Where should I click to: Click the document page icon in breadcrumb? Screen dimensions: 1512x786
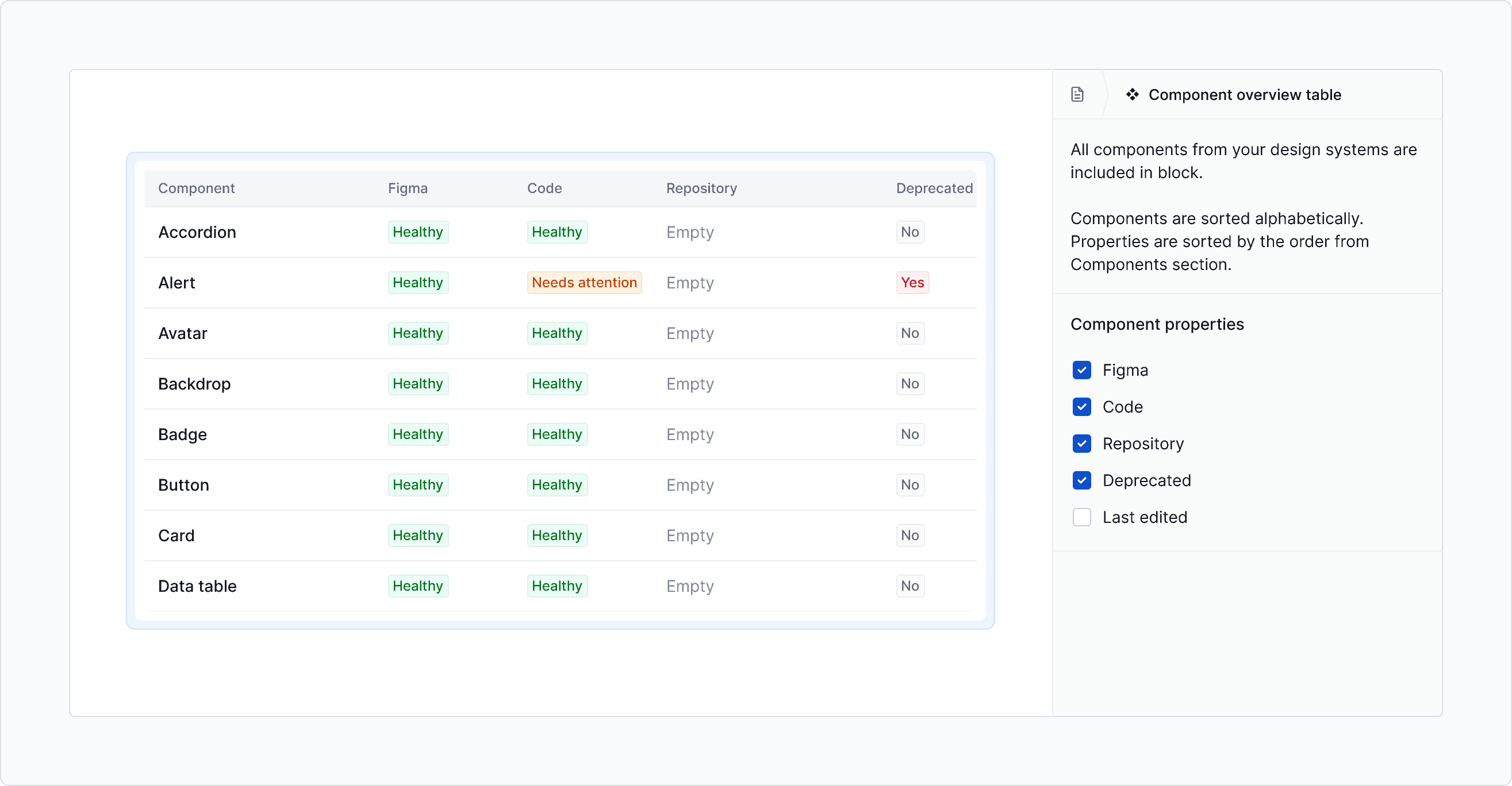tap(1077, 94)
